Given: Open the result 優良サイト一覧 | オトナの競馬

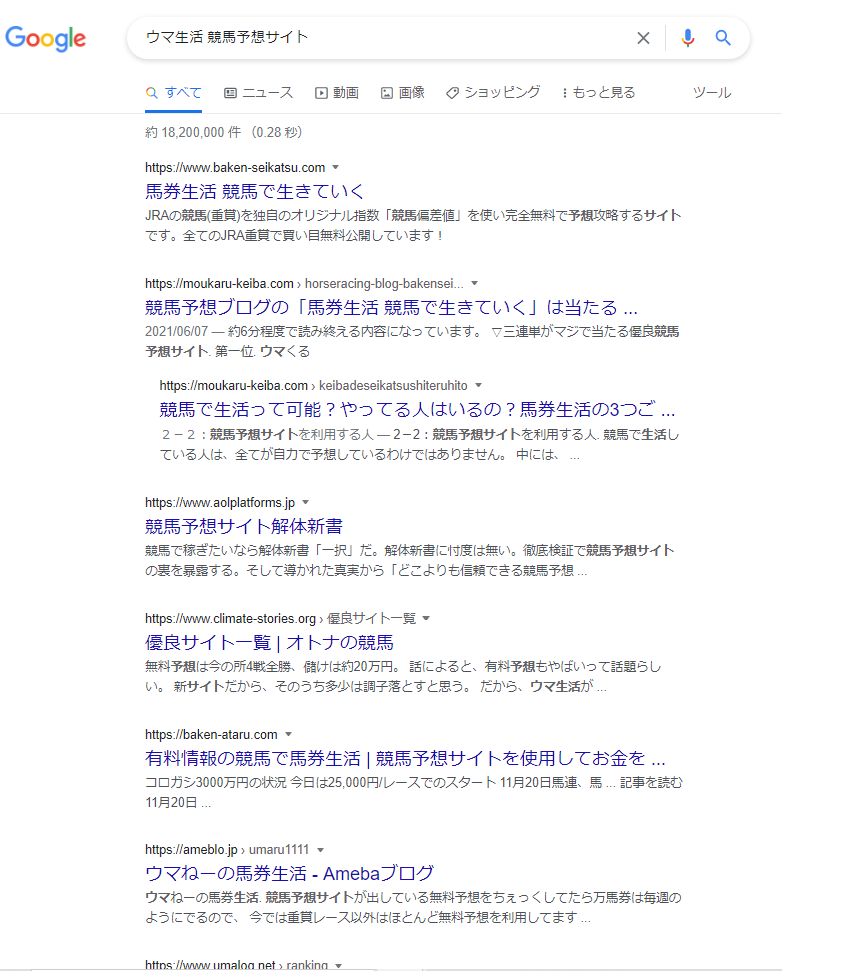Looking at the screenshot, I should [x=269, y=642].
